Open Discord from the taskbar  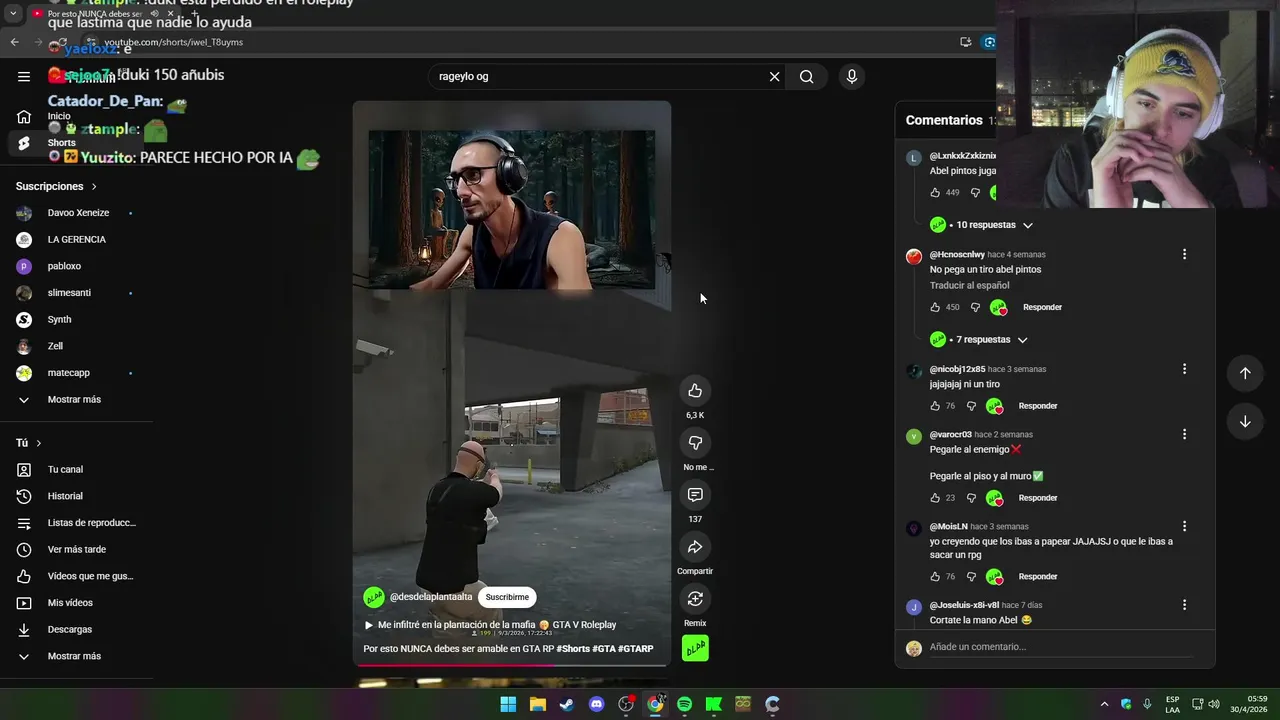coord(597,704)
